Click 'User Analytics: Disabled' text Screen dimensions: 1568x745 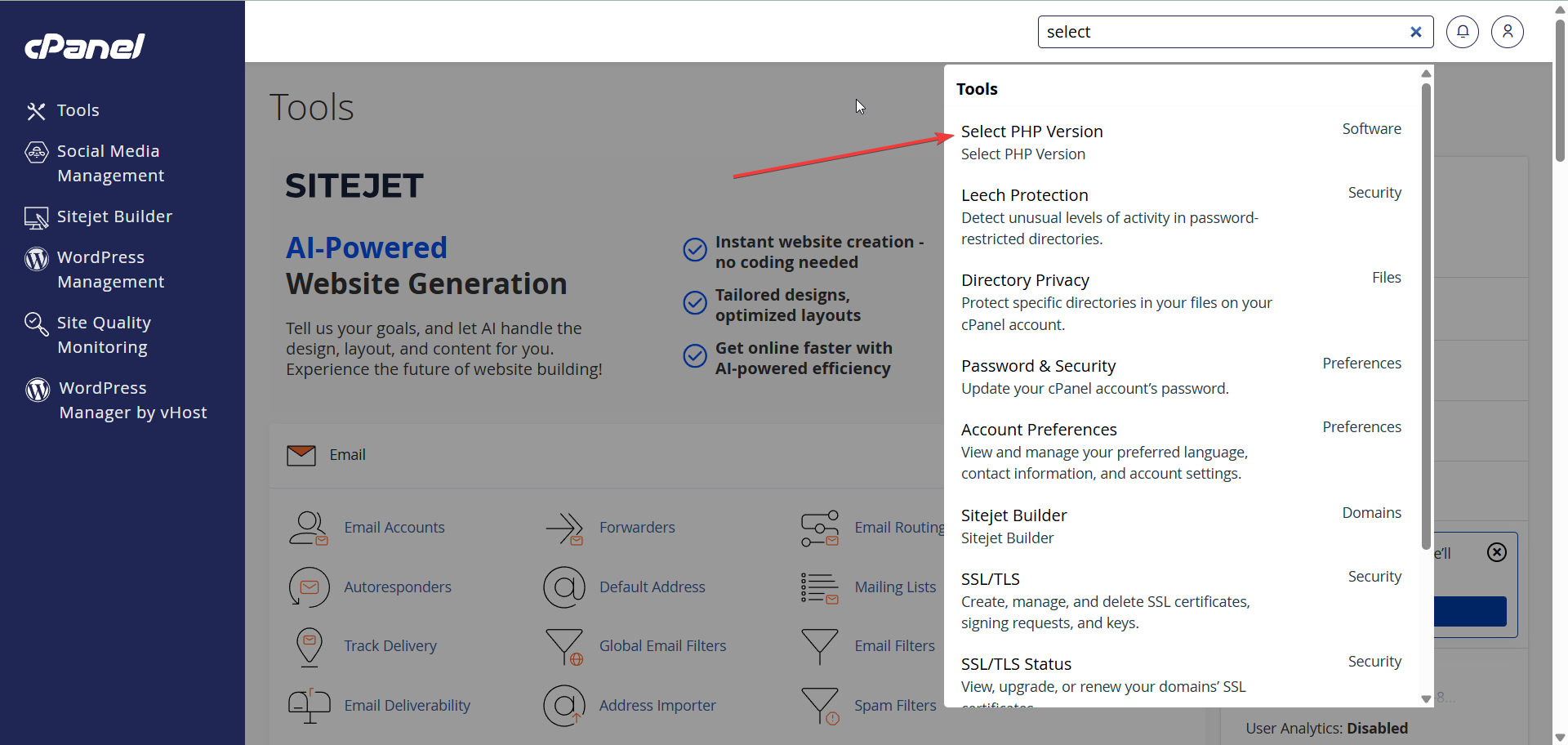coord(1327,729)
